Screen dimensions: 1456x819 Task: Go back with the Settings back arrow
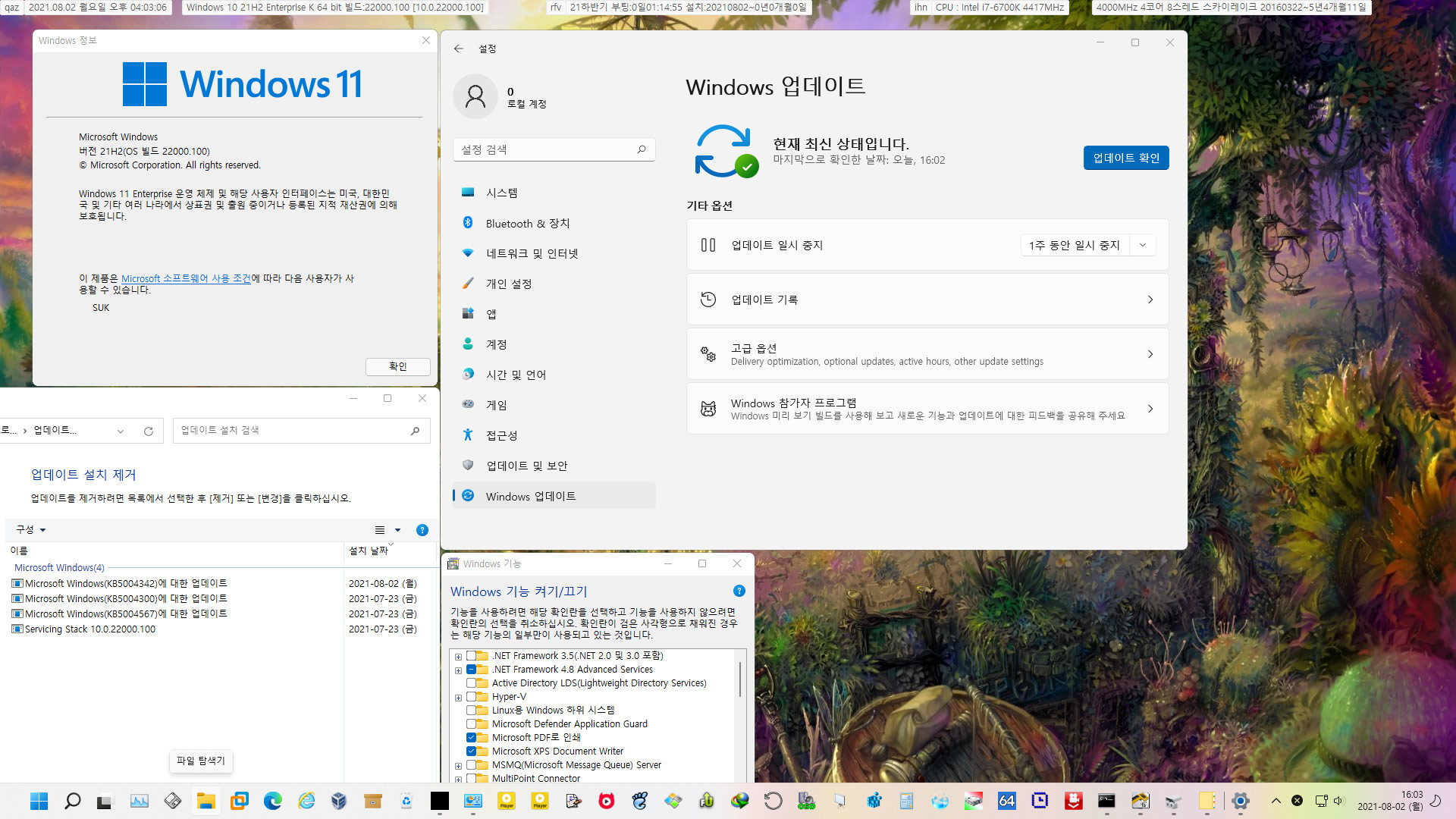pos(458,49)
